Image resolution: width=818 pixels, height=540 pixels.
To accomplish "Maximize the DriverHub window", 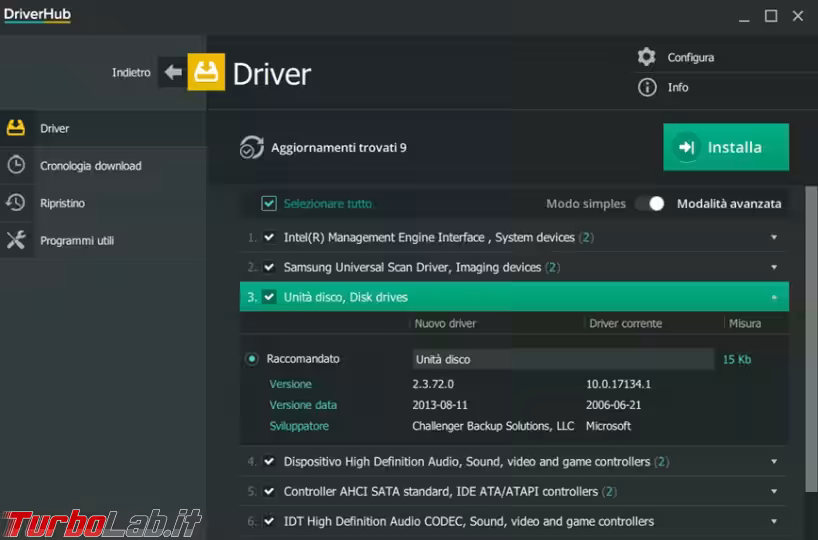I will [771, 16].
